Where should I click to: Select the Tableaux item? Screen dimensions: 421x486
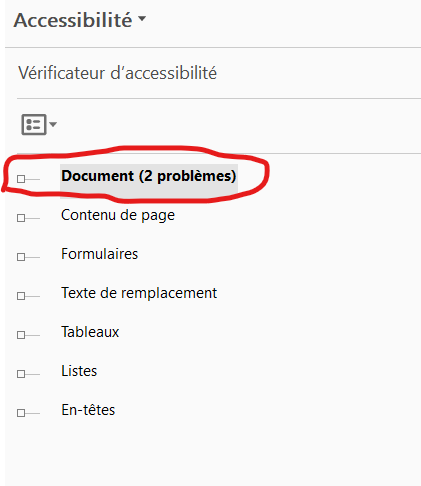coord(90,332)
